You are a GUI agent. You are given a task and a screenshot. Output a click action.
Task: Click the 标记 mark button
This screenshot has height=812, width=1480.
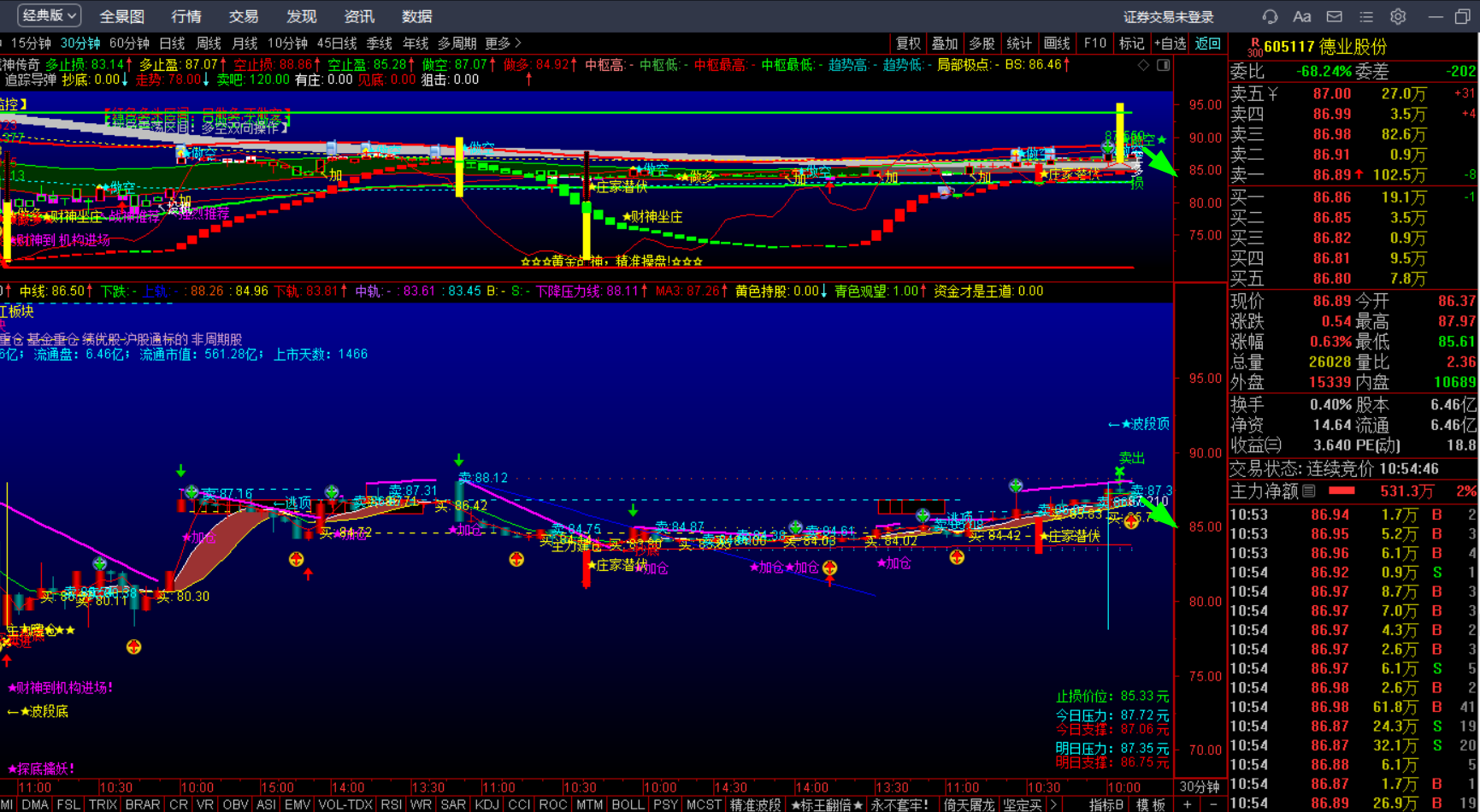coord(1131,44)
